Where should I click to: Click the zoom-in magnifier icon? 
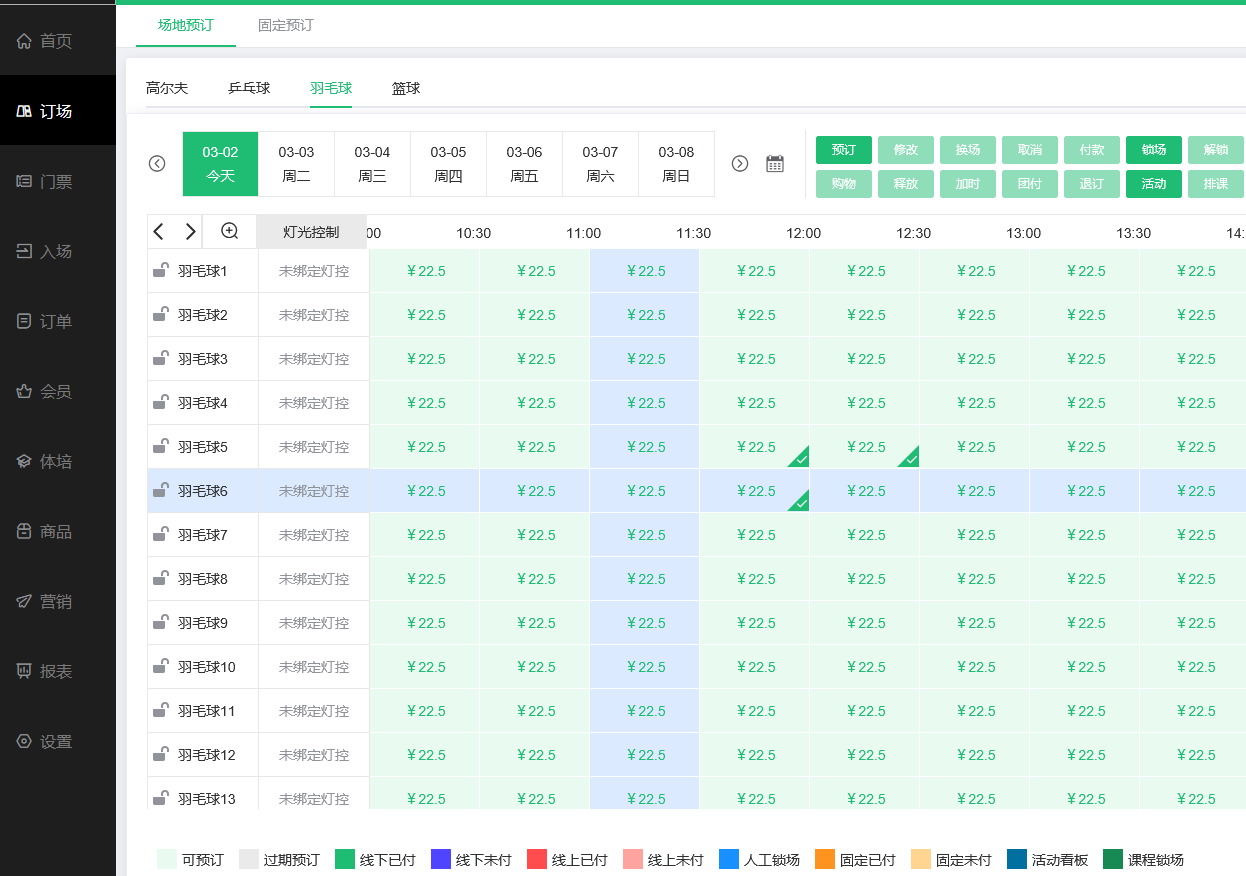229,231
